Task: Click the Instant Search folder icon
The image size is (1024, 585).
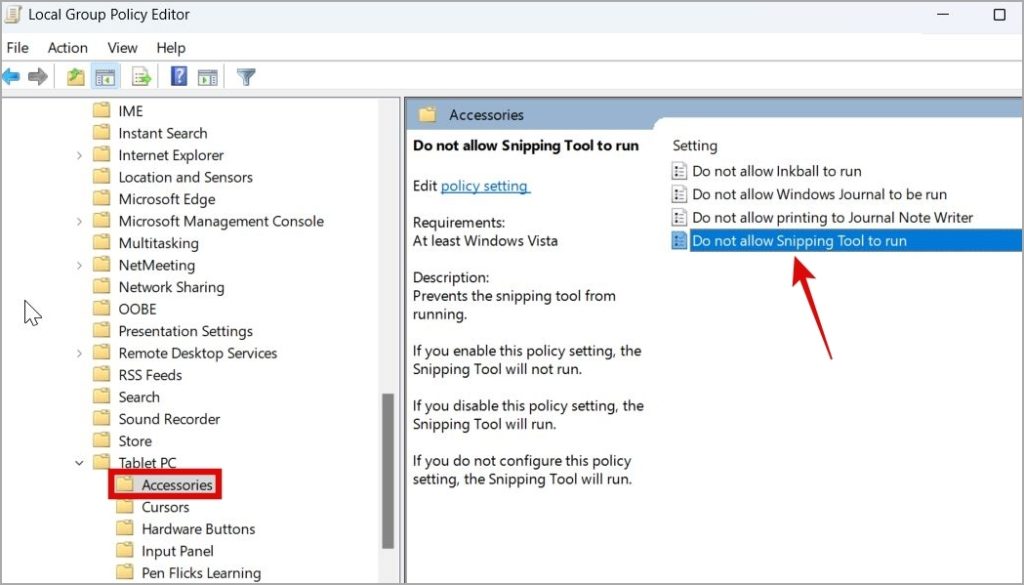Action: coord(101,133)
